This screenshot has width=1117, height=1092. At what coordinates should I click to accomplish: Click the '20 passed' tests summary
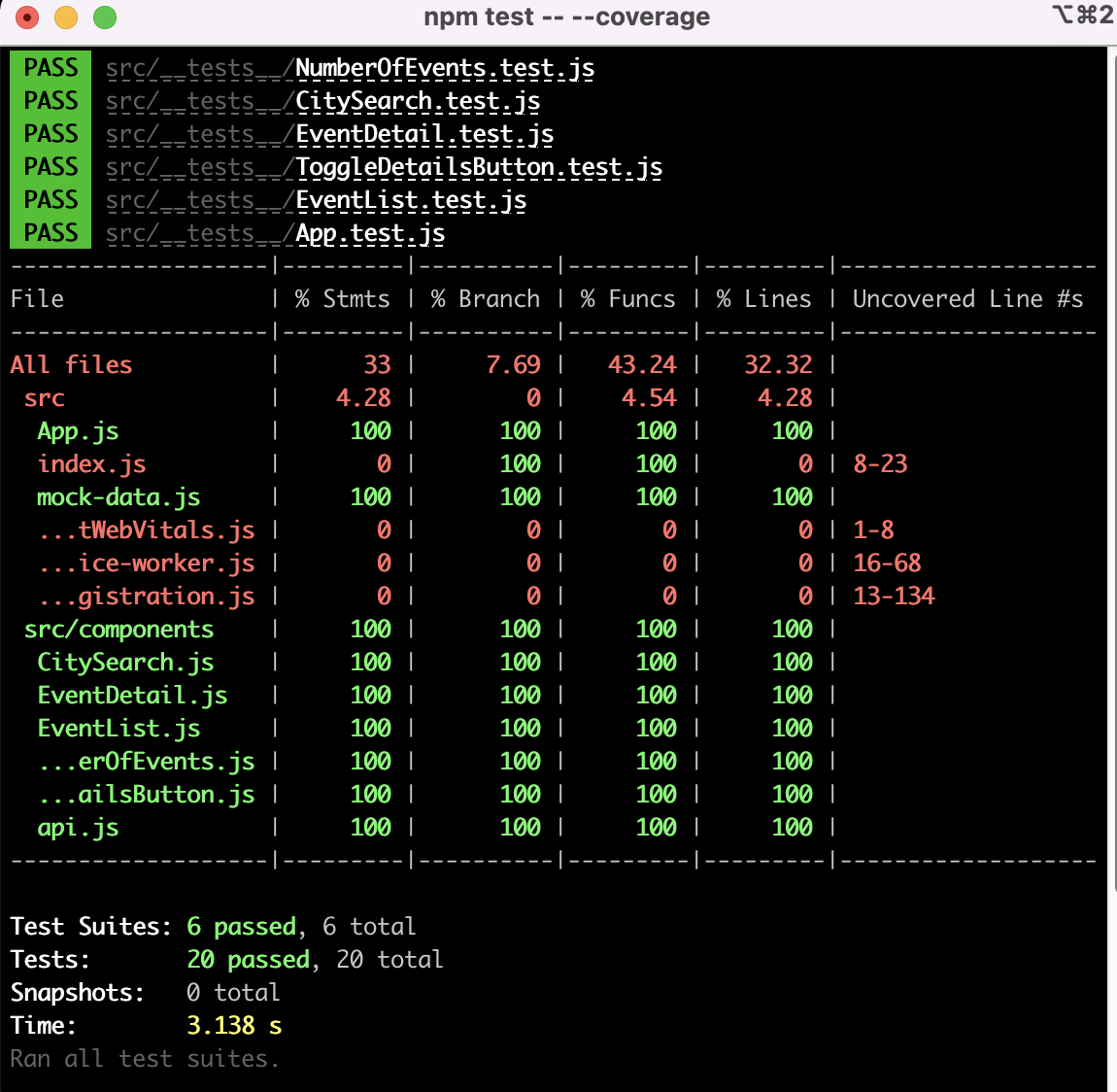(249, 960)
